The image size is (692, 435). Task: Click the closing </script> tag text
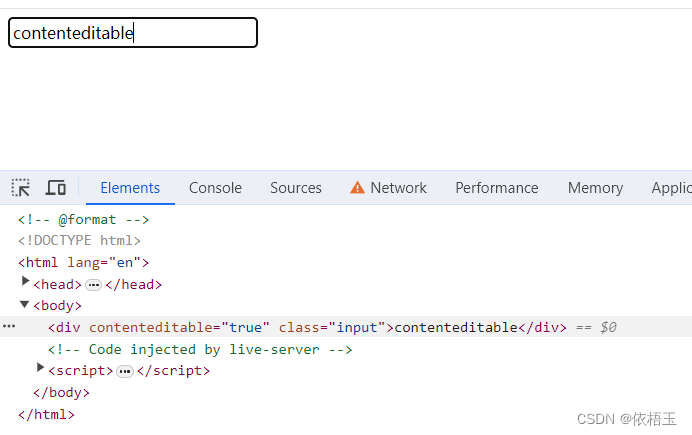click(x=173, y=371)
